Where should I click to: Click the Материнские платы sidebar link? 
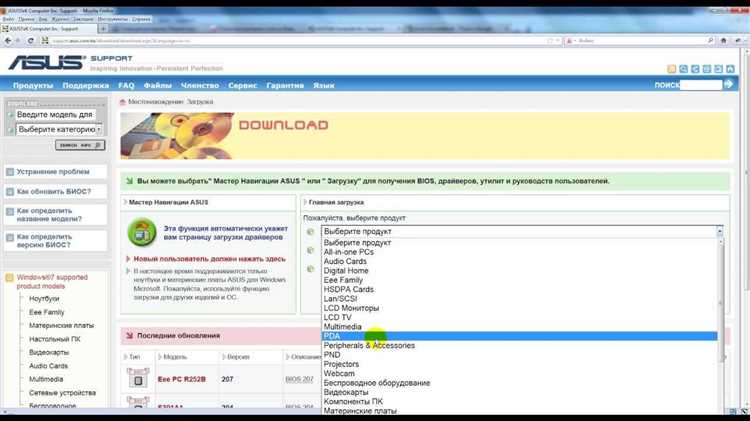(62, 325)
